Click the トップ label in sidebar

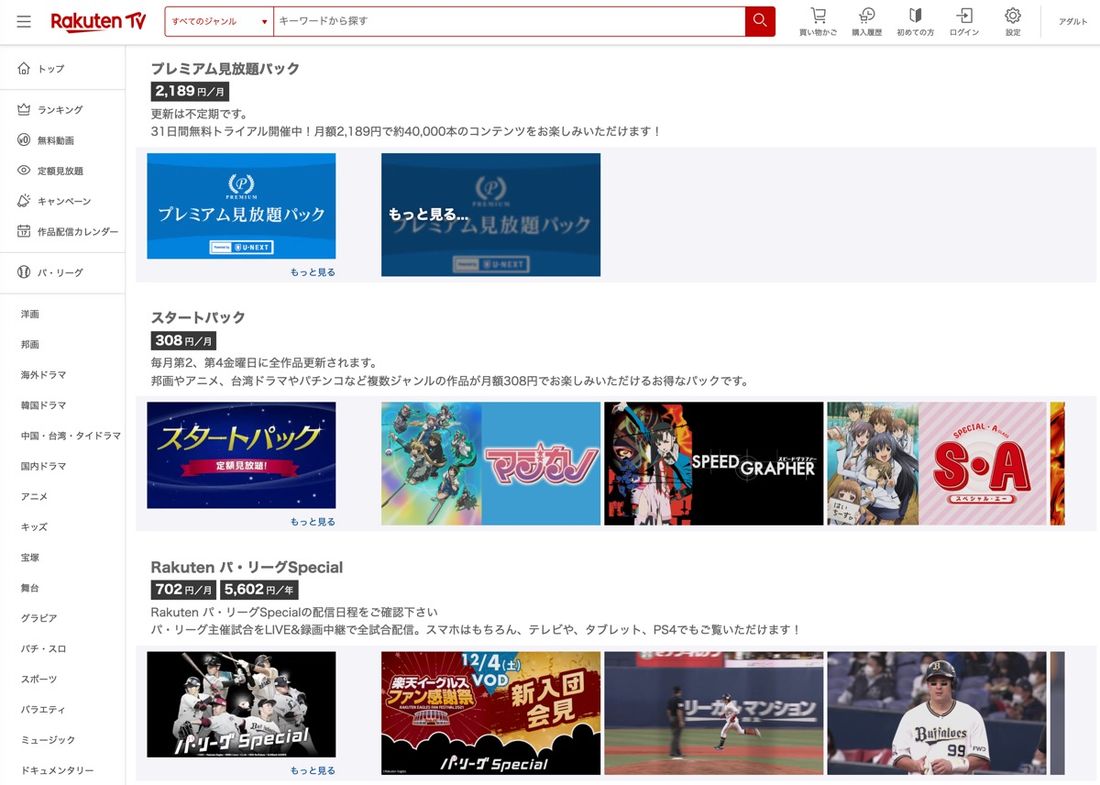(x=51, y=69)
